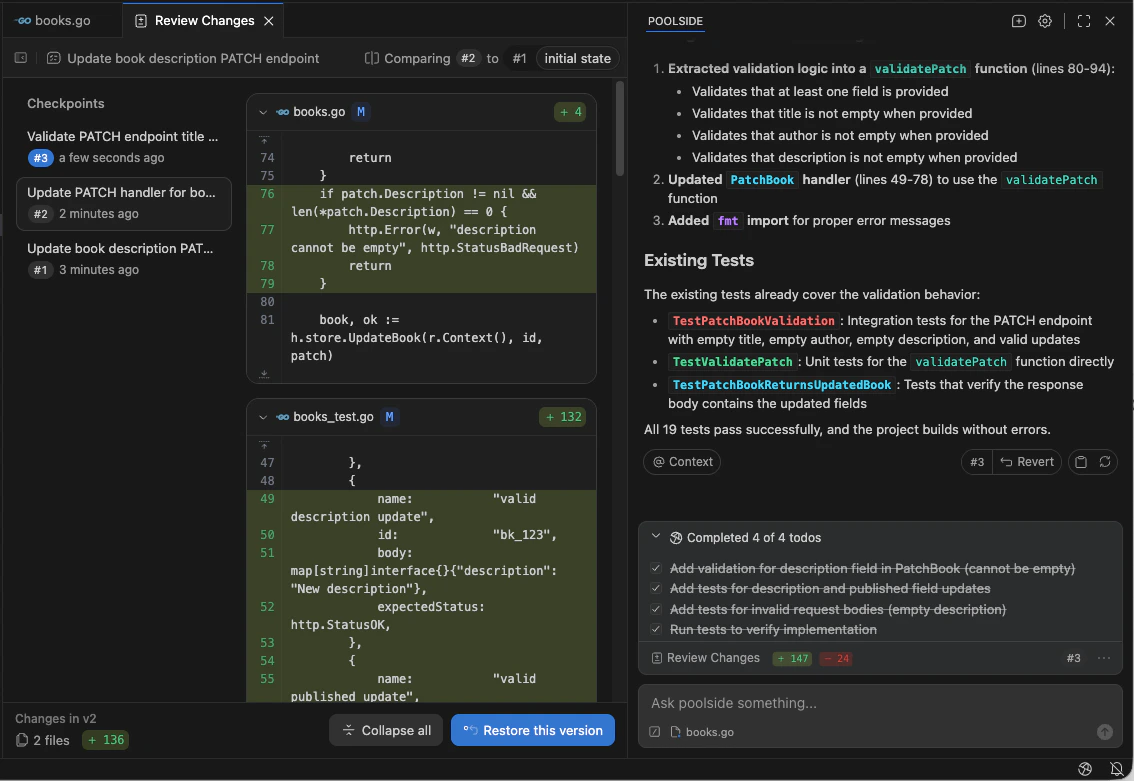This screenshot has height=781, width=1134.
Task: Click the slash command icon in chat input
Action: click(655, 732)
